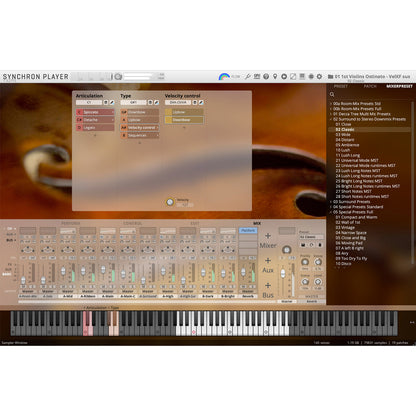416x416 pixels.
Task: Click pencil edit icon under Articulation header
Action: coord(112,102)
